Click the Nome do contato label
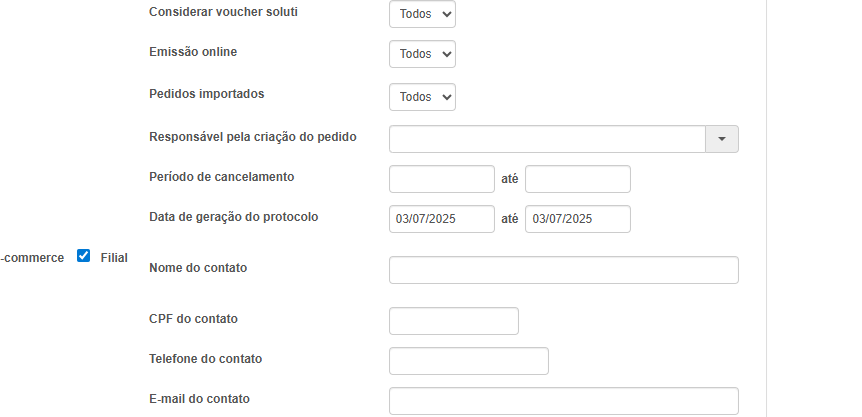This screenshot has height=417, width=862. click(x=198, y=268)
